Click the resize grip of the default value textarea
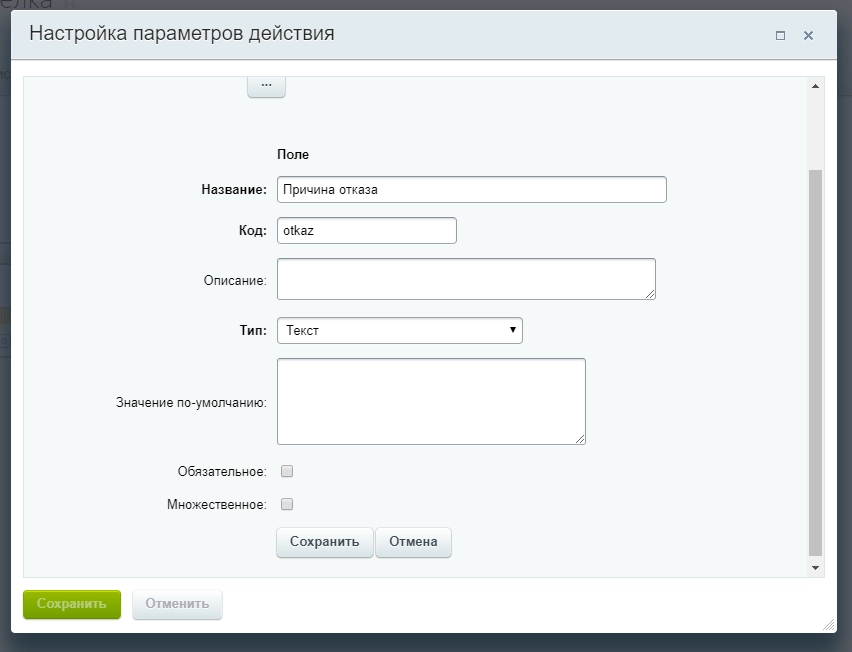852x652 pixels. coord(581,439)
